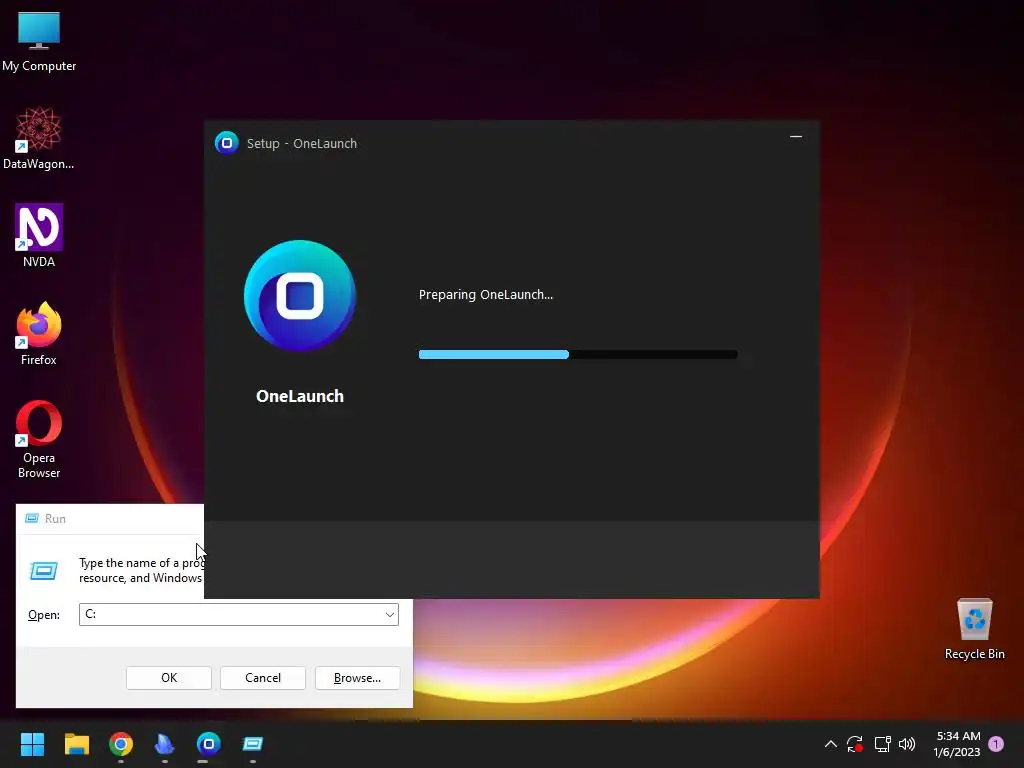Select the Firefox desktop shortcut

click(39, 334)
